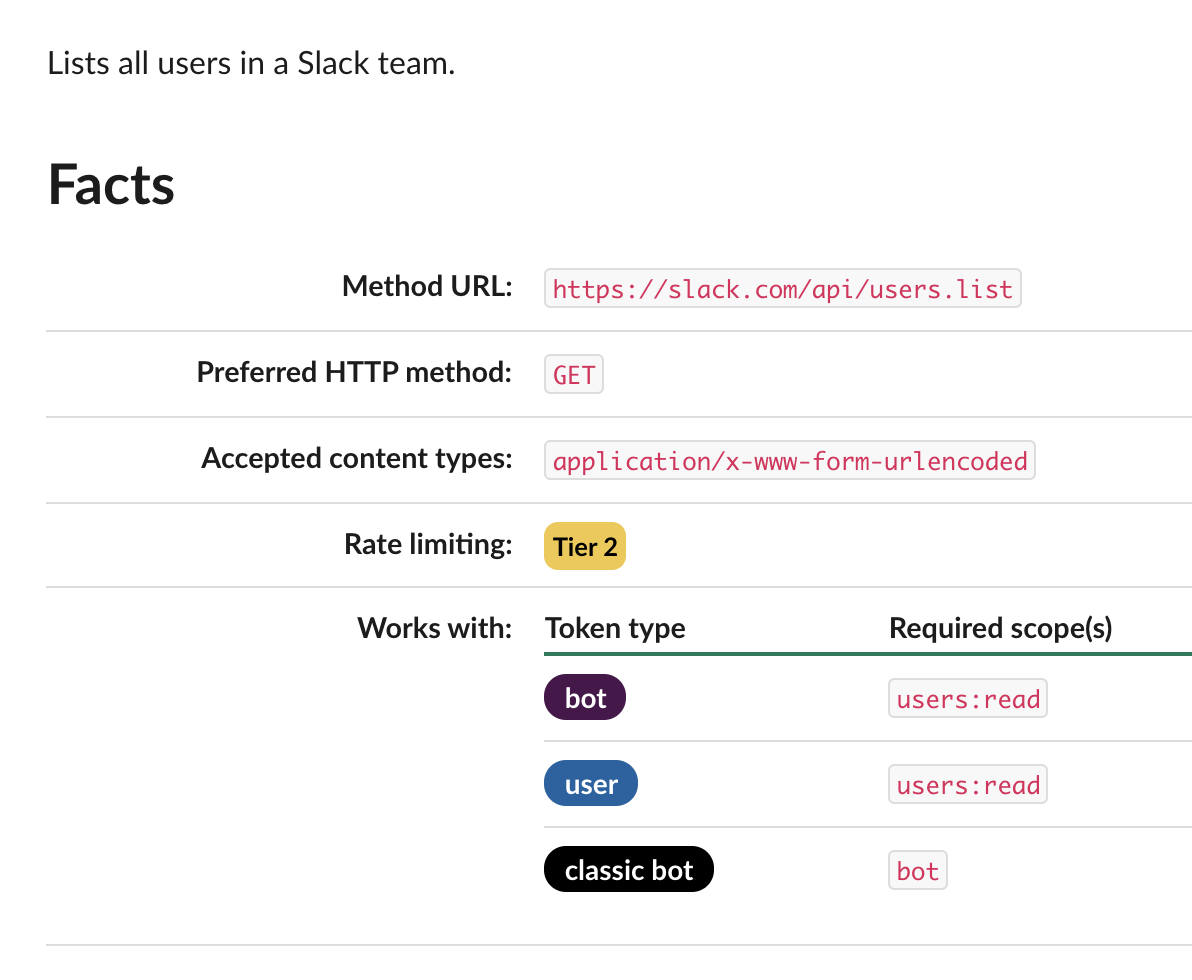The height and width of the screenshot is (980, 1192).
Task: Open the yellow Tier 2 rate limit badge
Action: pyautogui.click(x=585, y=546)
